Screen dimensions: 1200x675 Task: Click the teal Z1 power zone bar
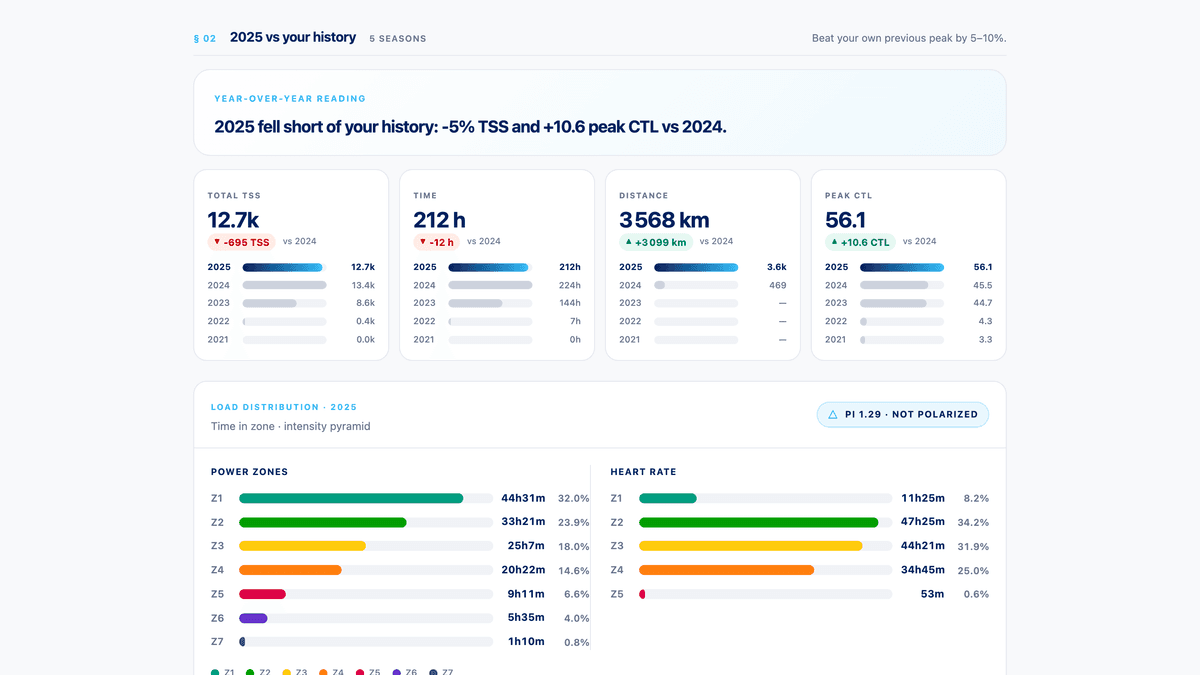tap(351, 498)
